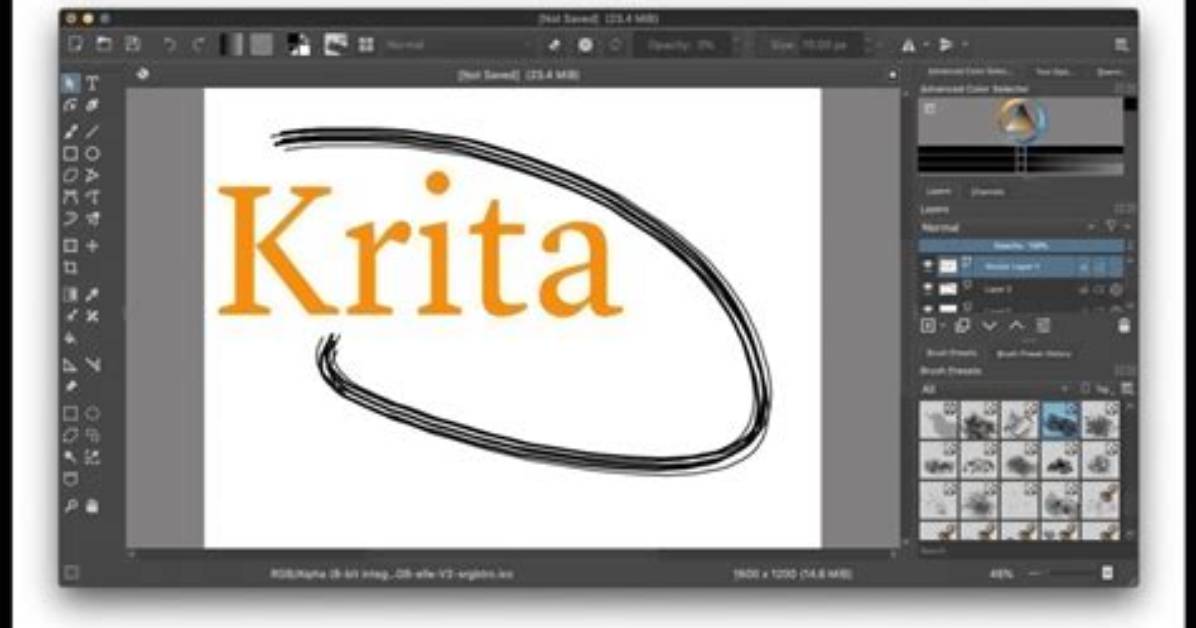Select the Color Picker eyedropper tool
Viewport: 1196px width, 628px height.
coord(92,294)
